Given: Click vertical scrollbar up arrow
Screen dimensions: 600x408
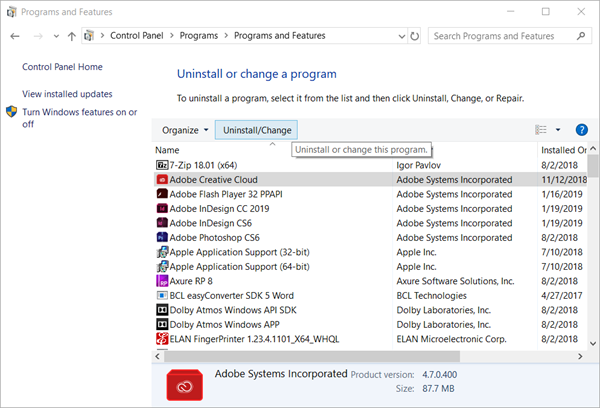Looking at the screenshot, I should [x=593, y=149].
